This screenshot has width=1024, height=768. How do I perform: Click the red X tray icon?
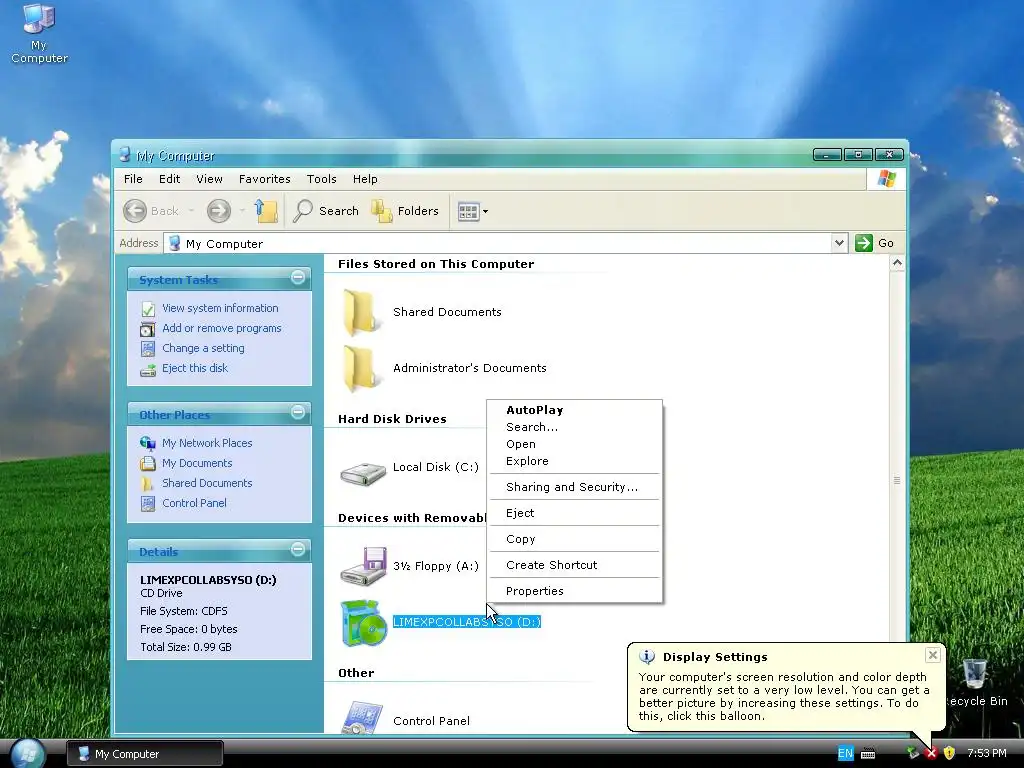pos(931,754)
